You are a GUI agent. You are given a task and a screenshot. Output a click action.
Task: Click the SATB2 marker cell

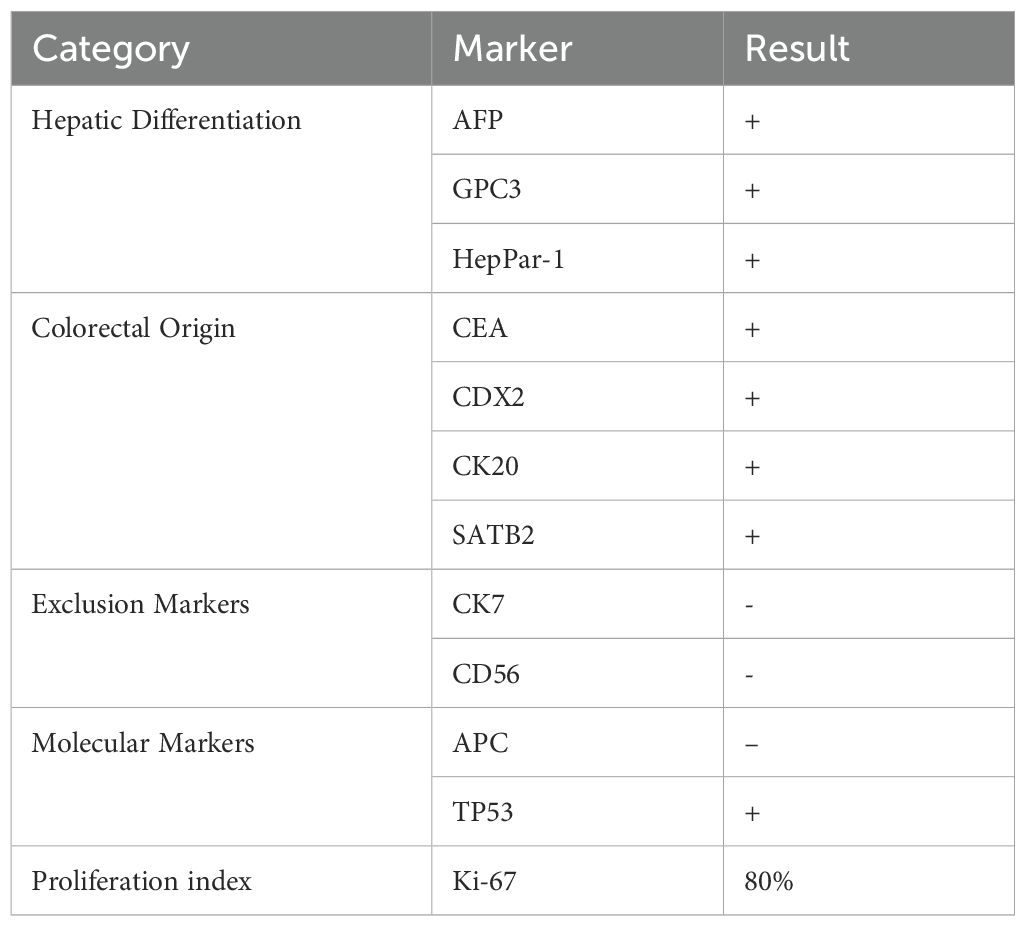494,535
